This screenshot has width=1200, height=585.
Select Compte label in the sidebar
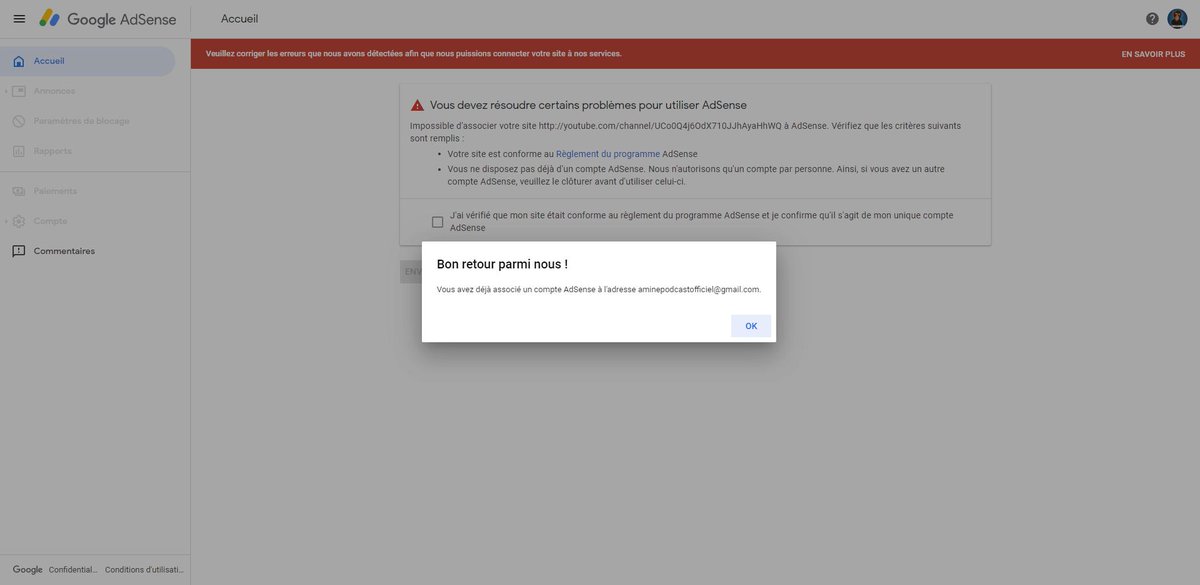(x=51, y=221)
